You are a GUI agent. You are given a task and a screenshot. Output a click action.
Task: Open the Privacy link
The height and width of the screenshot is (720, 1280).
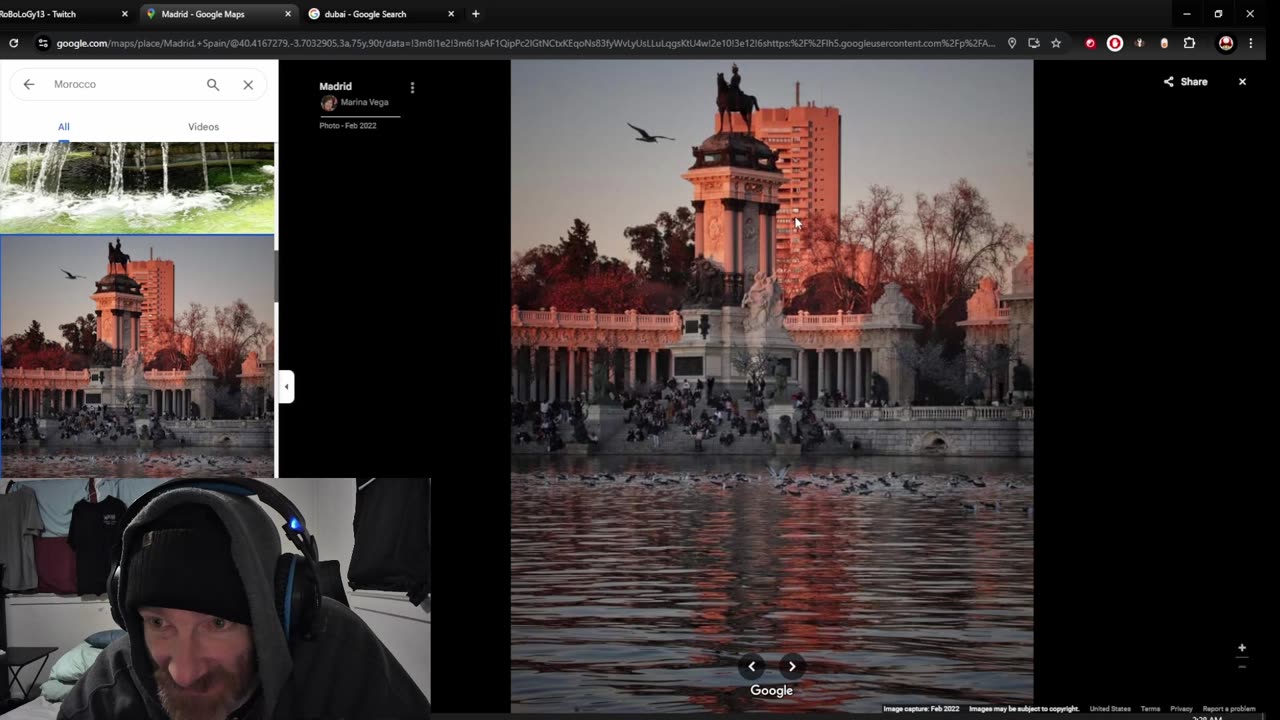pyautogui.click(x=1181, y=709)
